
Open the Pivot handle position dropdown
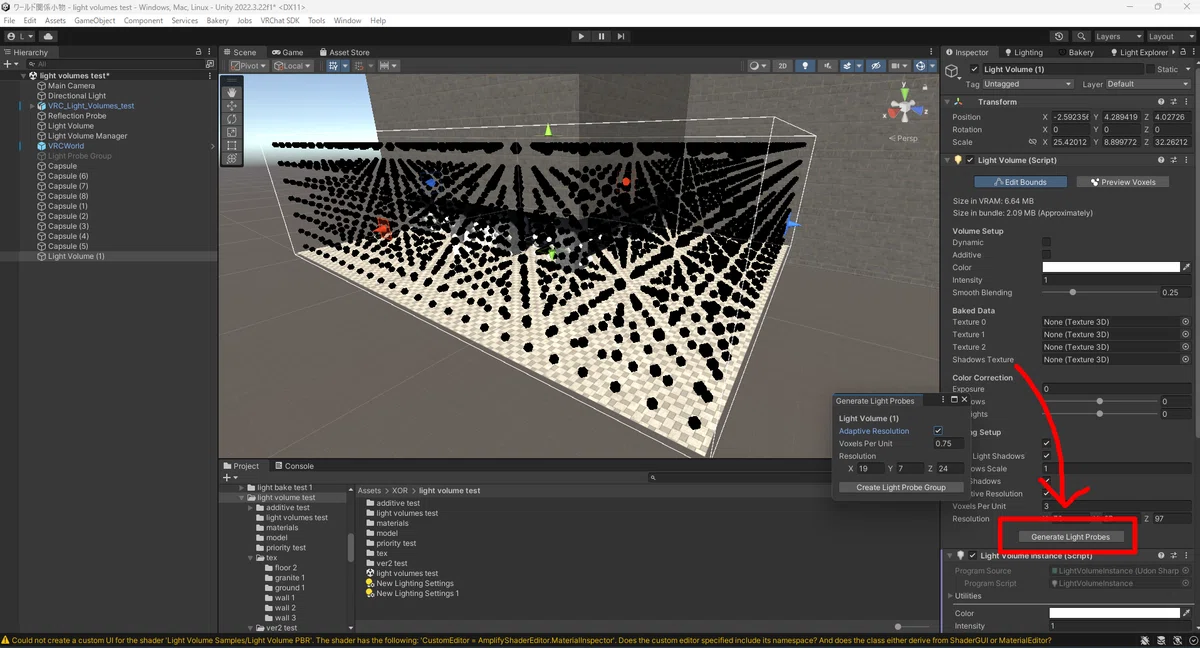pos(248,66)
